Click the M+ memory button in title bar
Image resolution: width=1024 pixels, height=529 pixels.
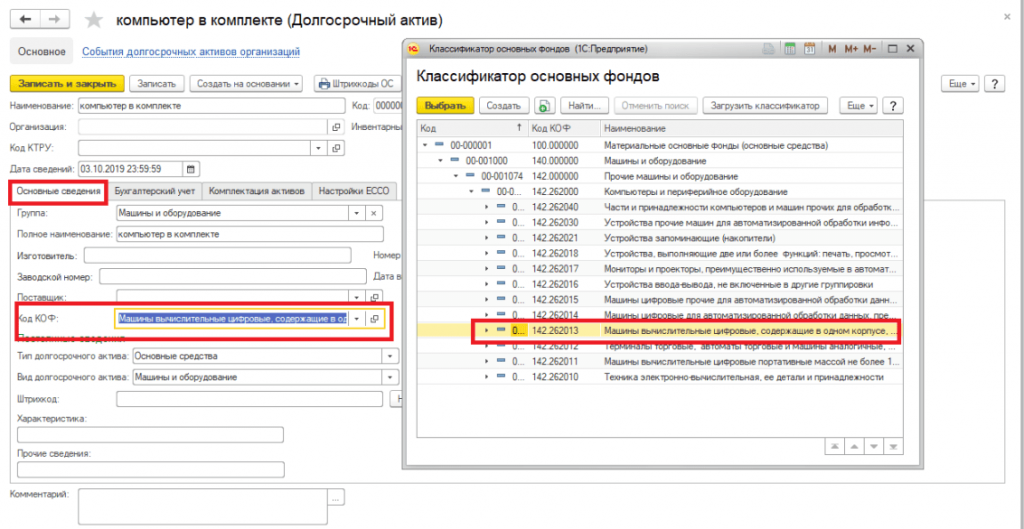pyautogui.click(x=851, y=48)
